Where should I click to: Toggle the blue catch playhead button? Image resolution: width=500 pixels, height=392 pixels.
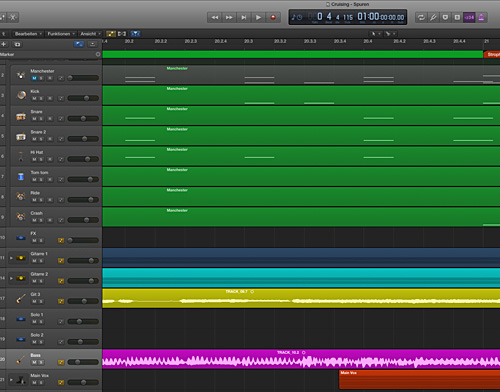(135, 34)
